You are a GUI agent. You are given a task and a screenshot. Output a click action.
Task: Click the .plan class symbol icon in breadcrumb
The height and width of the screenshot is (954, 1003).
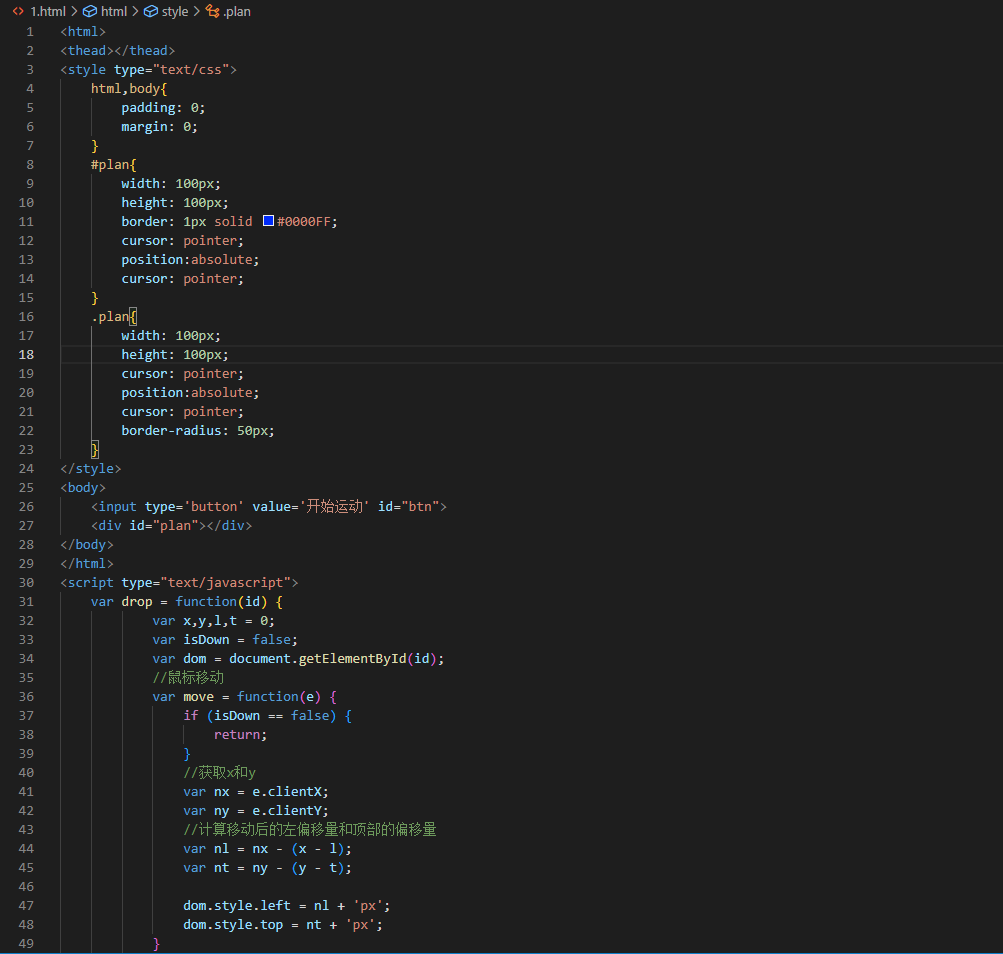tap(212, 12)
